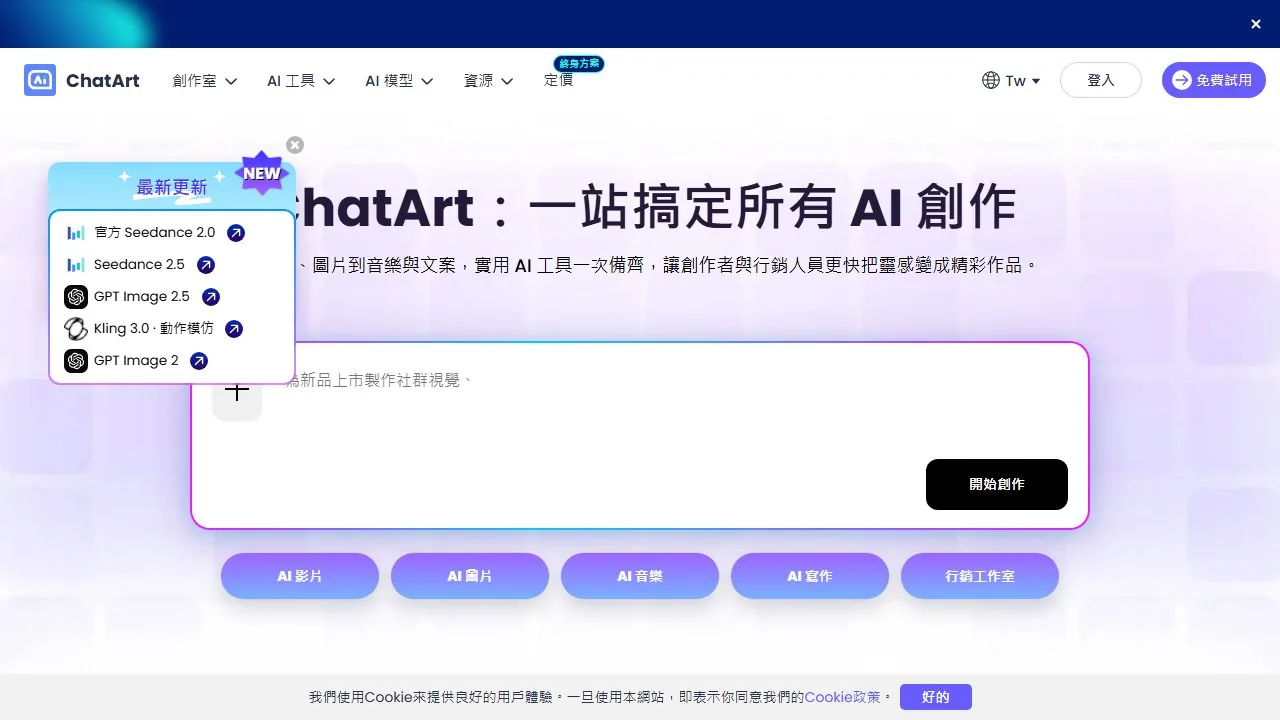Select the AI 寫作 tab

click(x=810, y=576)
